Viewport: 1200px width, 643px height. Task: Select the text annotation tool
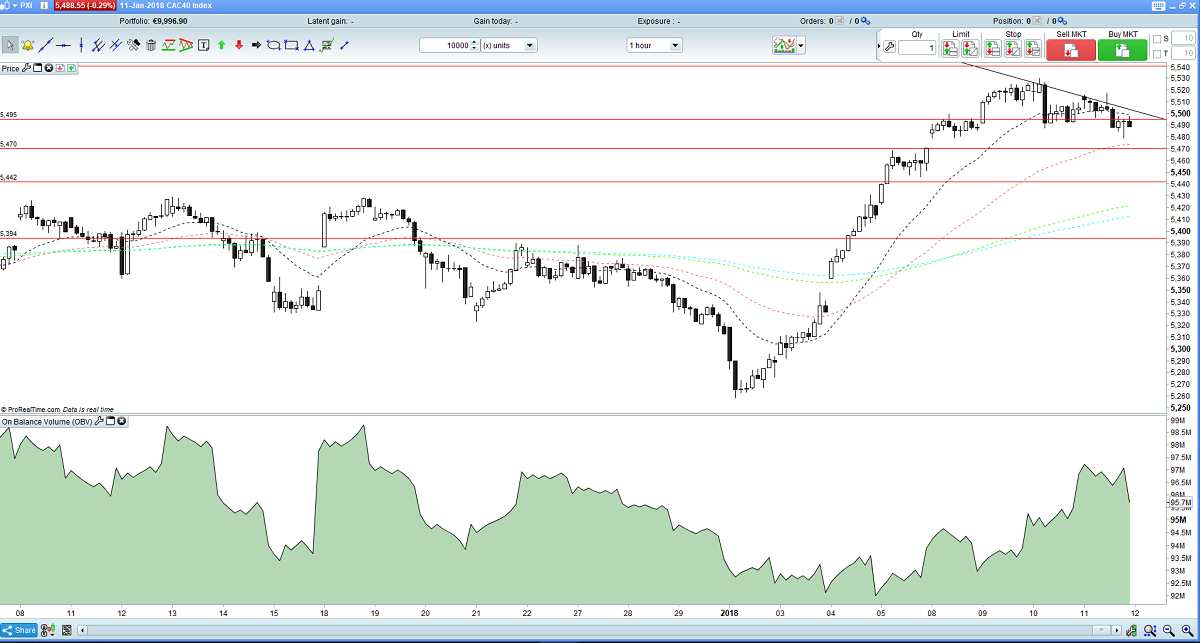[x=204, y=45]
